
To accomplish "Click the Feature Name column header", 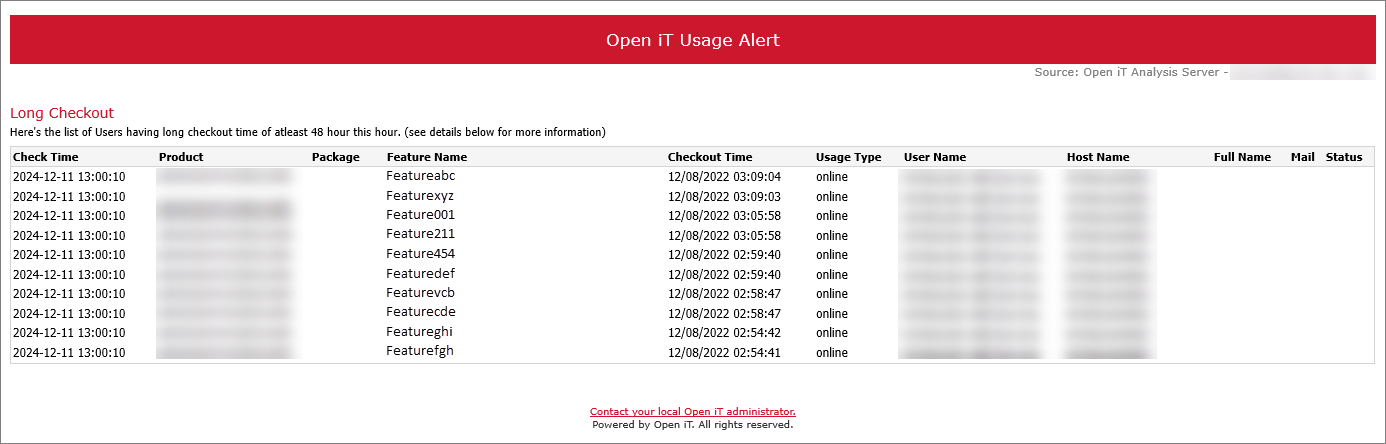I will coord(426,157).
